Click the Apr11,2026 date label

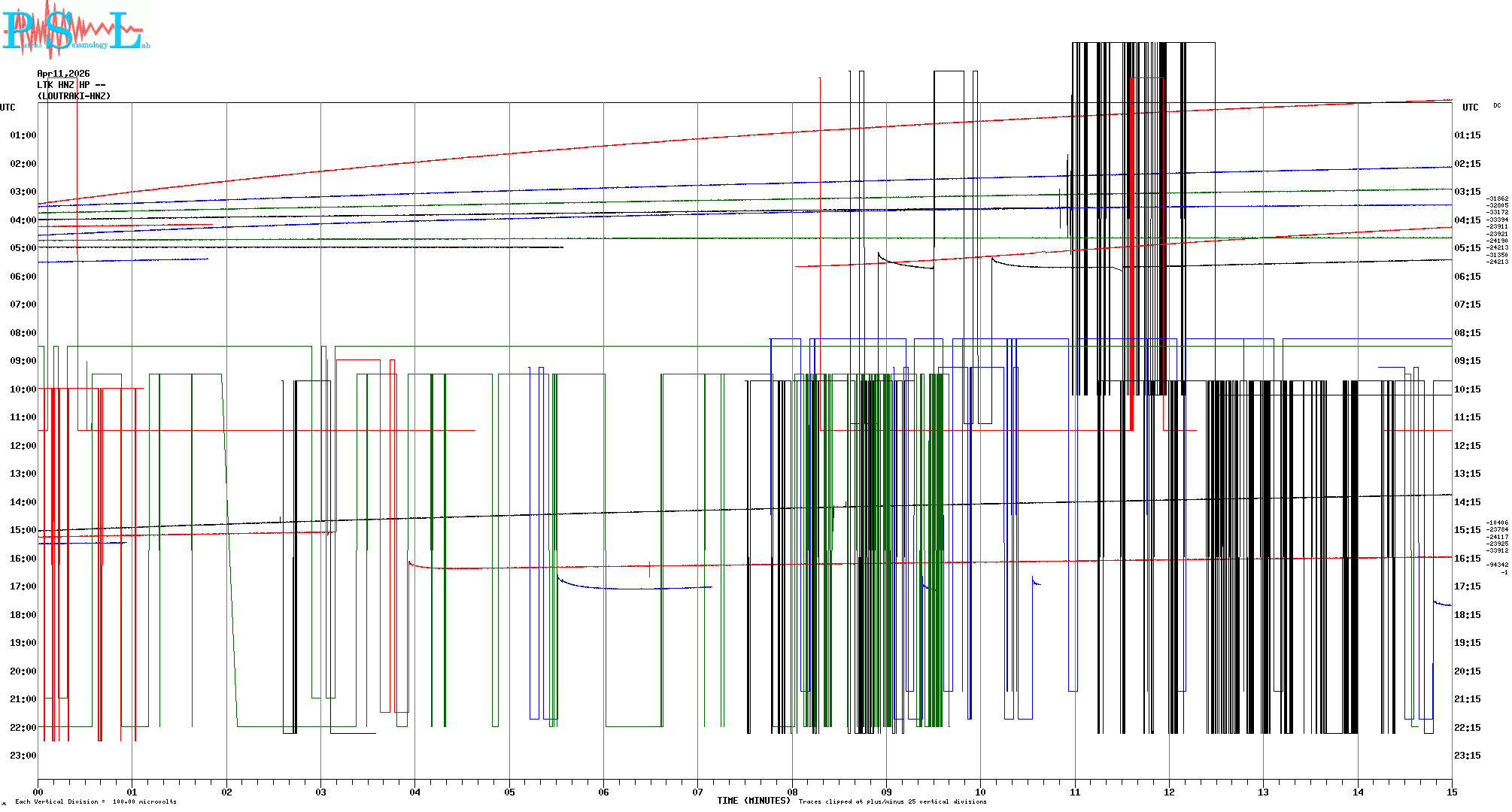tap(63, 74)
